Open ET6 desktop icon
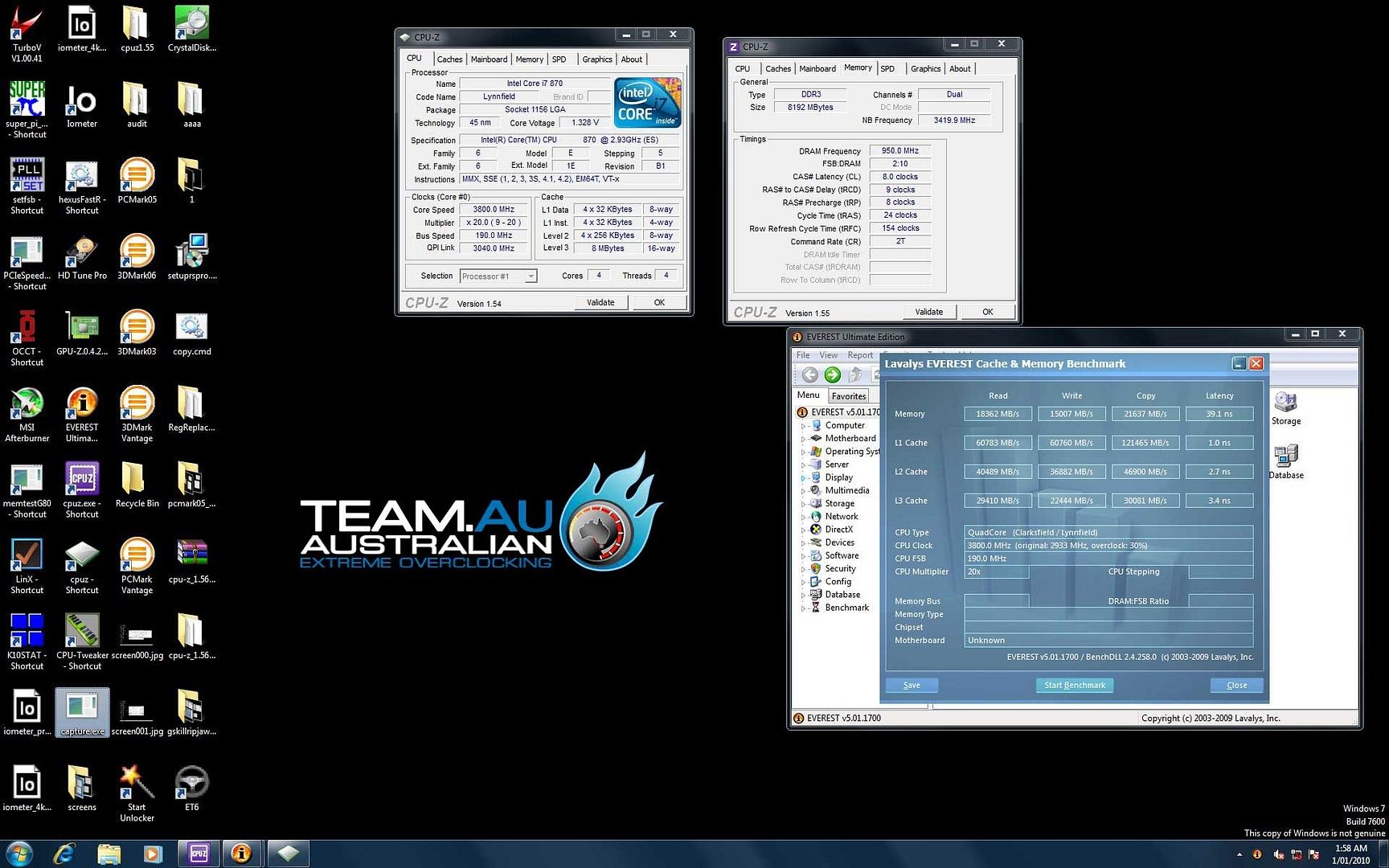Image resolution: width=1389 pixels, height=868 pixels. (x=191, y=789)
